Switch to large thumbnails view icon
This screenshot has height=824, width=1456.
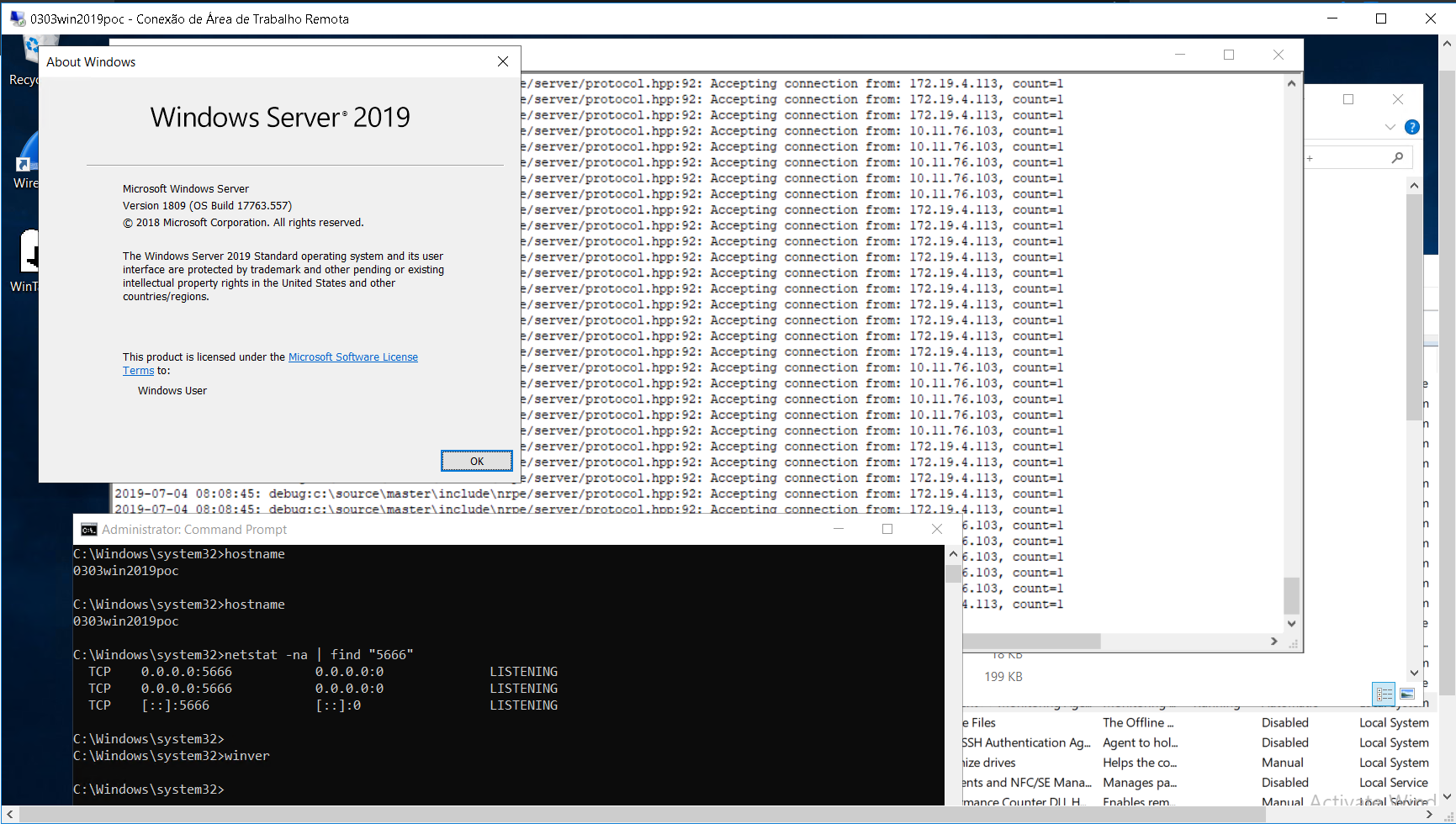pos(1407,695)
